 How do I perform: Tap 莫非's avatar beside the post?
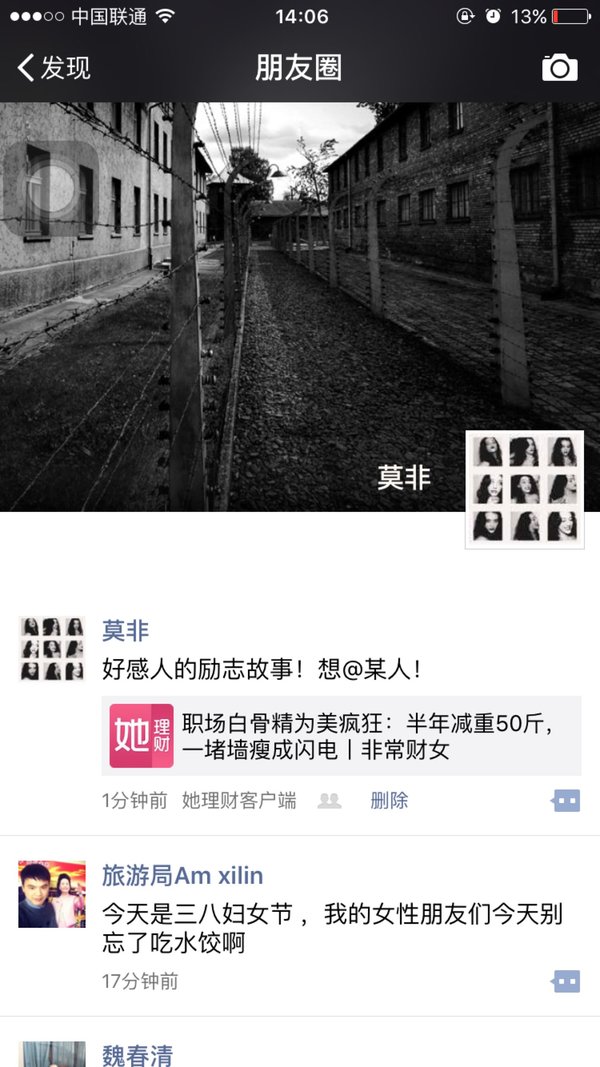click(52, 649)
